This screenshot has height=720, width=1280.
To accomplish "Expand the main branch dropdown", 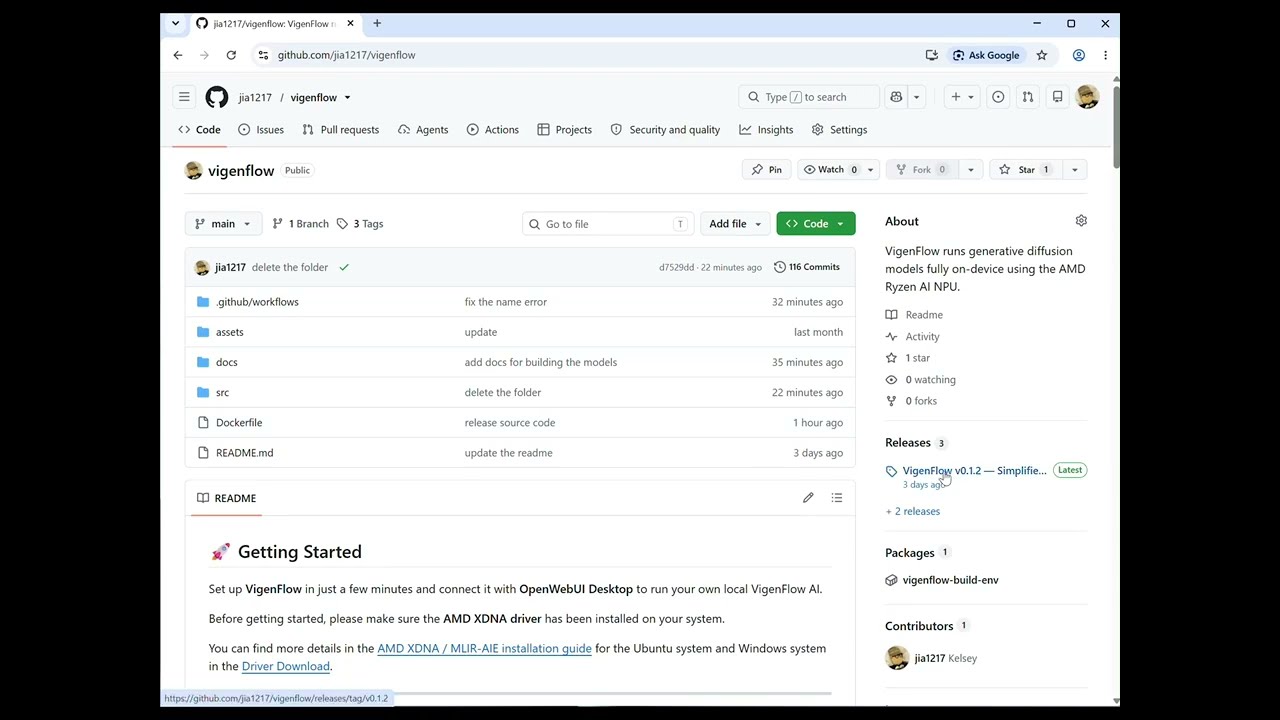I will pyautogui.click(x=223, y=224).
